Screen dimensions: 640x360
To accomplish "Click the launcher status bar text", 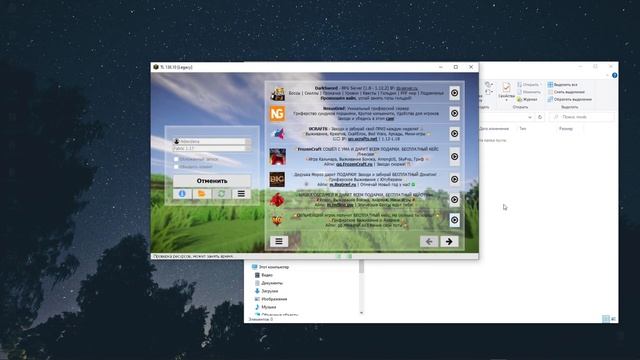I will click(x=193, y=256).
